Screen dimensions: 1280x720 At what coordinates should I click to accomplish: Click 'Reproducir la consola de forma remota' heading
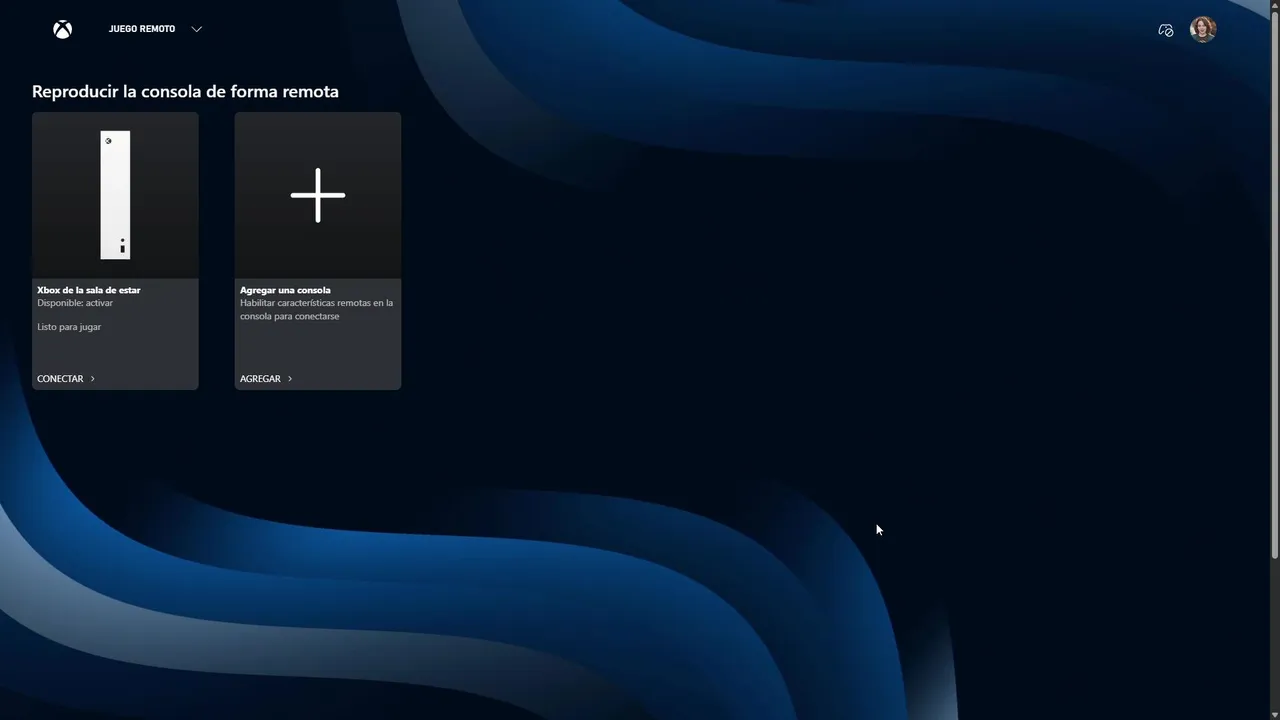pos(185,91)
